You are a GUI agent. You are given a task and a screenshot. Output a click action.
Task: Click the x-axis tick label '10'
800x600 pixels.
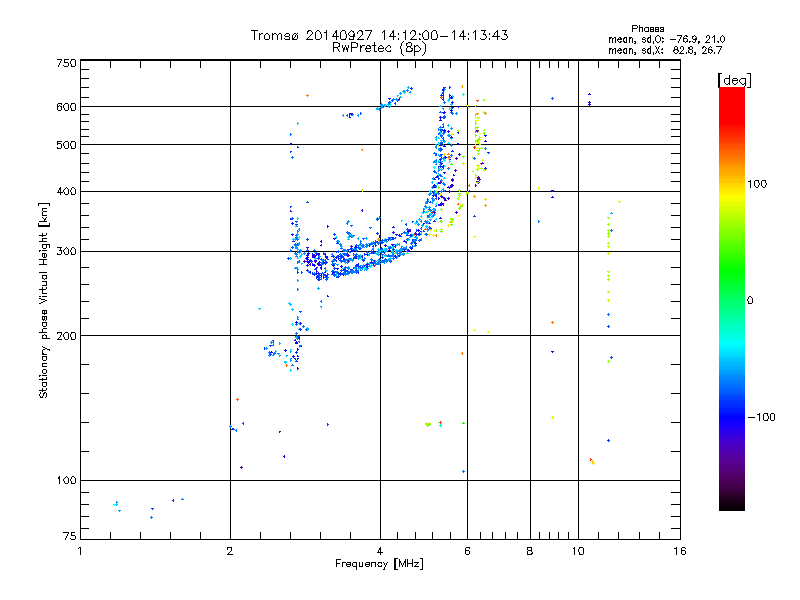tap(578, 551)
